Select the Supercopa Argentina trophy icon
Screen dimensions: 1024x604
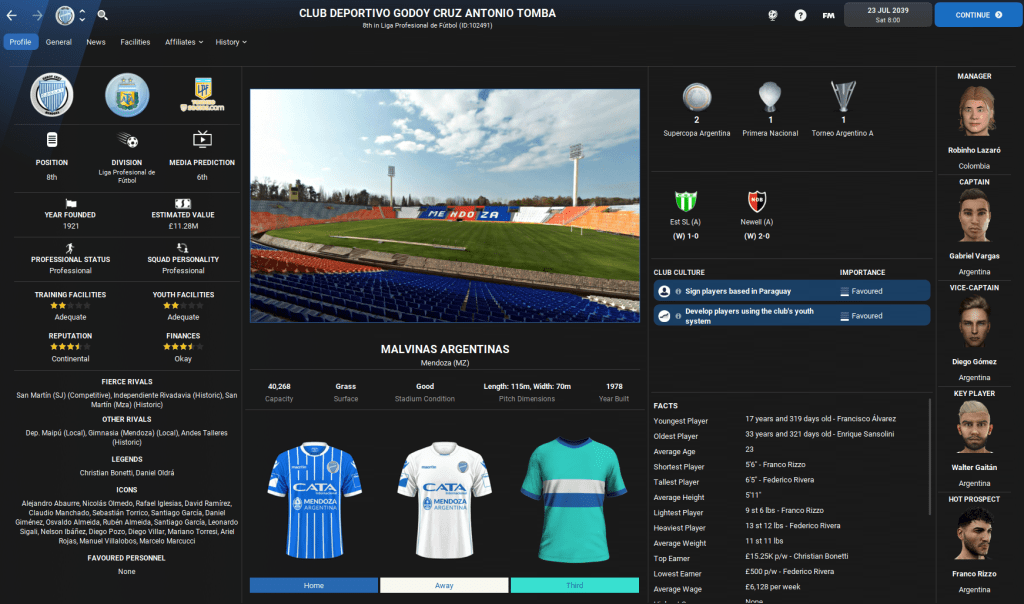[x=696, y=99]
